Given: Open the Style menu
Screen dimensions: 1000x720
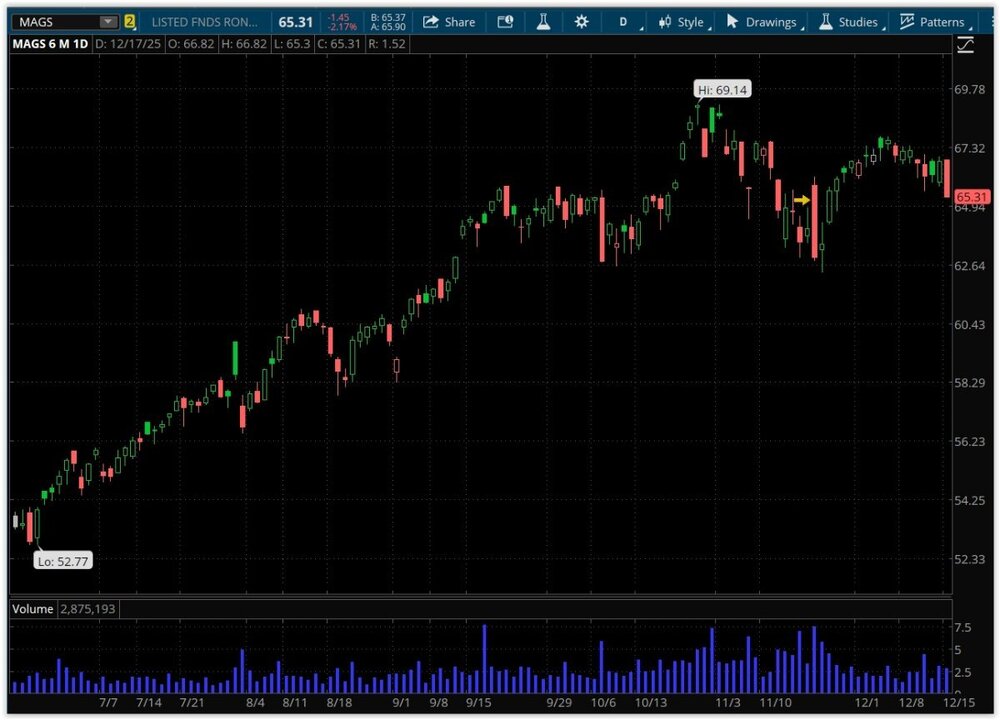Looking at the screenshot, I should coord(682,22).
